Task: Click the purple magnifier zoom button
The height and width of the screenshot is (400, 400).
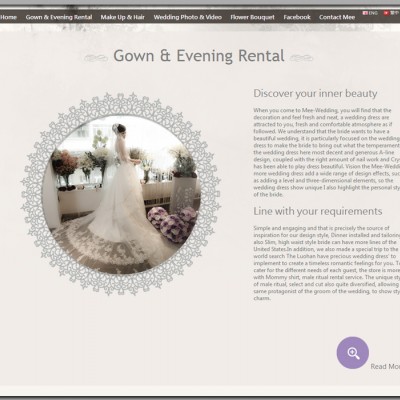Action: (x=353, y=353)
